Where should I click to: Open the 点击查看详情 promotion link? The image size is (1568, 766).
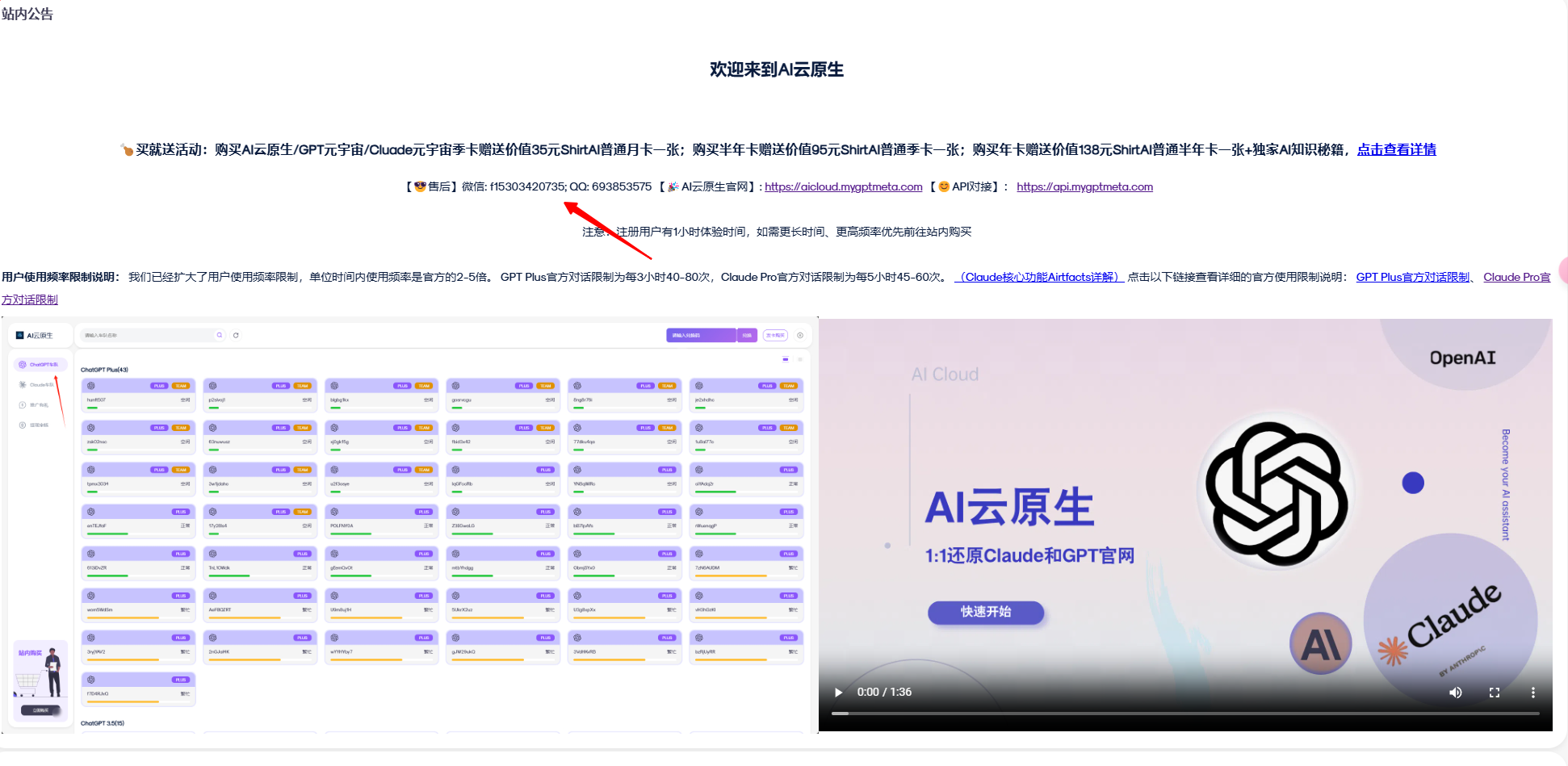point(1396,149)
